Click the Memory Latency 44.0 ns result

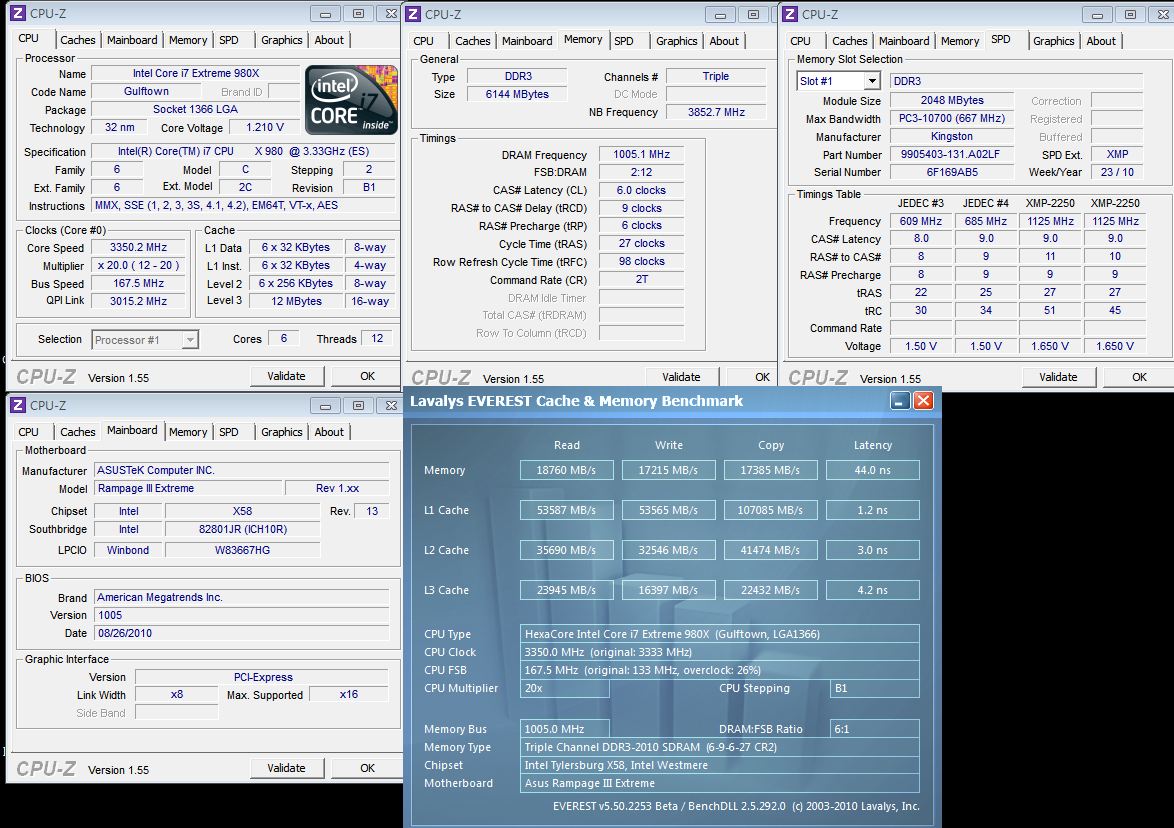click(872, 470)
